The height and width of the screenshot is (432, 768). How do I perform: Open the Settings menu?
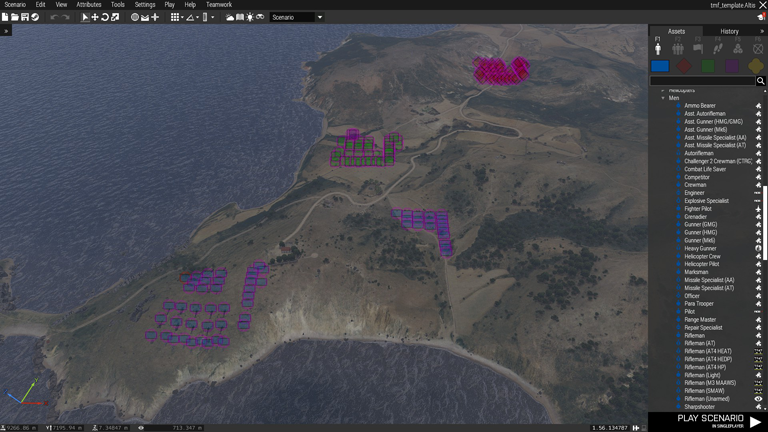tap(145, 4)
